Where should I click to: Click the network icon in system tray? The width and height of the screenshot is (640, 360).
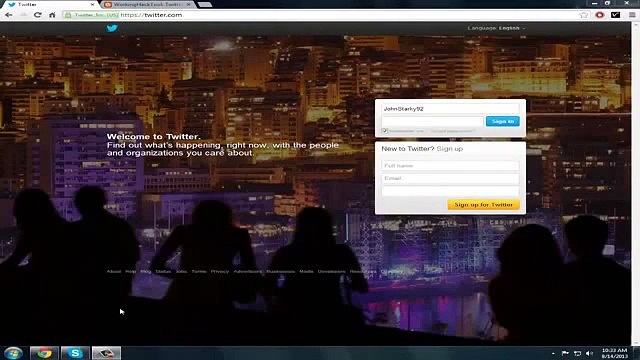point(578,353)
